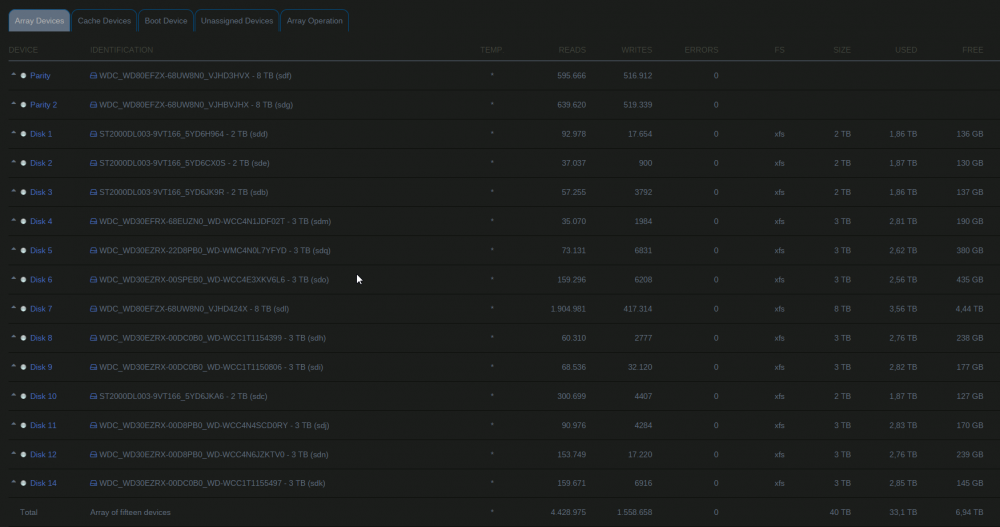Open the Boot Device tab
Screen dimensions: 1000x527
point(166,20)
